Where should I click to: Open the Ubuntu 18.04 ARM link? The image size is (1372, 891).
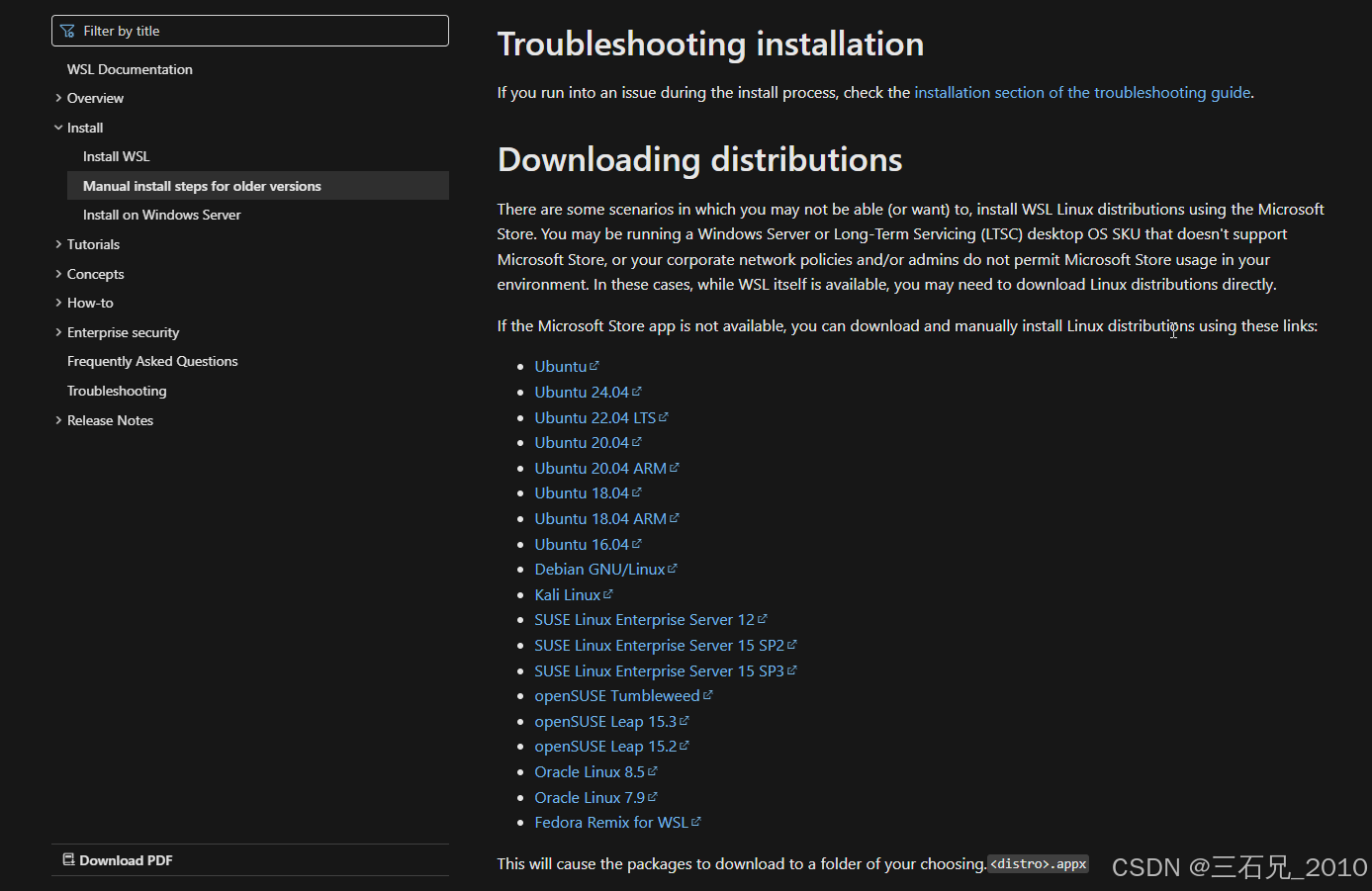tap(600, 518)
